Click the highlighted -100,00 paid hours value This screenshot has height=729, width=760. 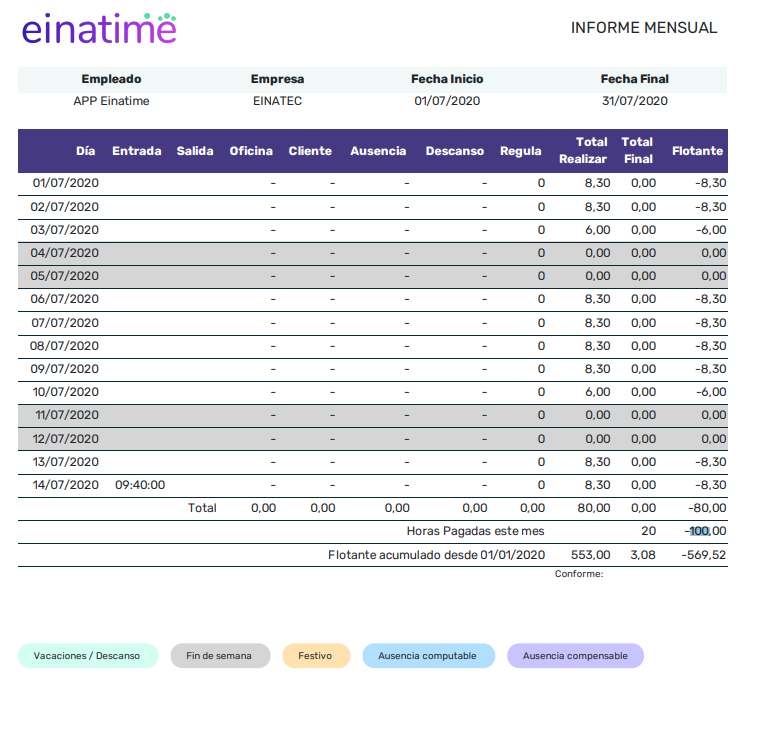point(705,531)
